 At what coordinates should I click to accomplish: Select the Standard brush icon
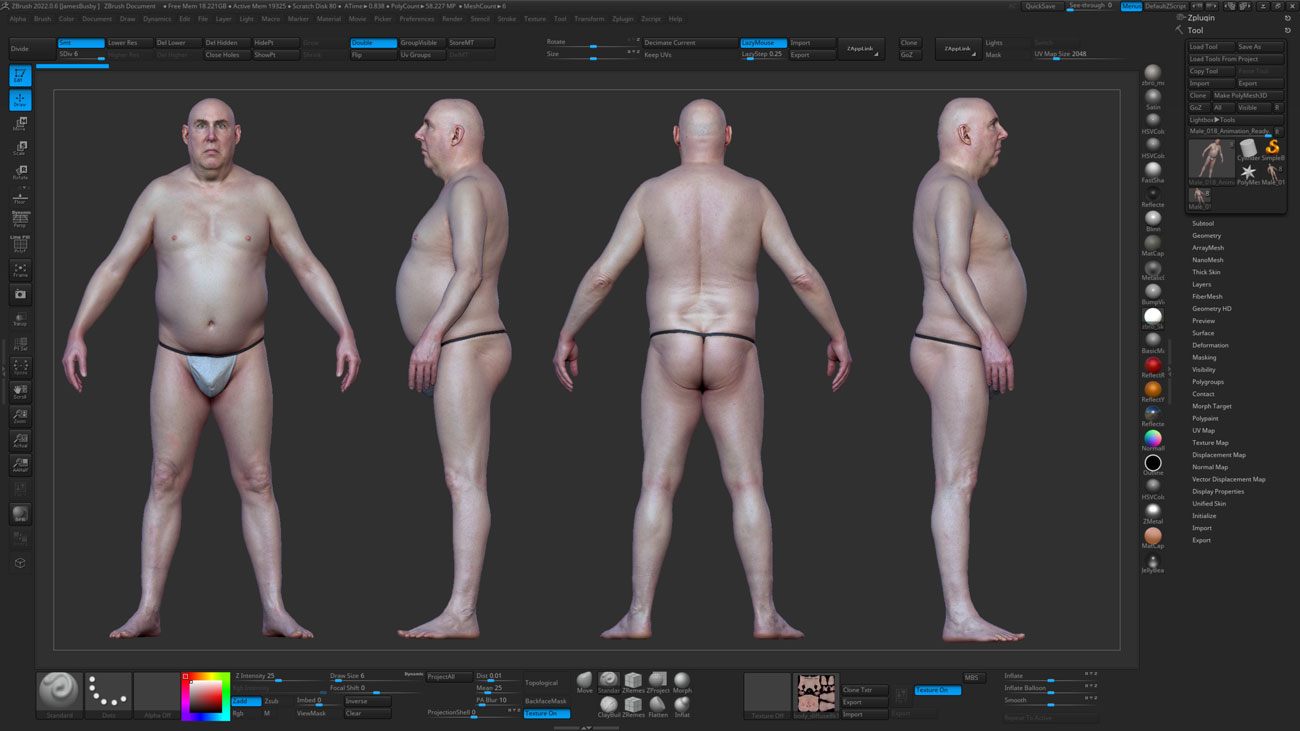tap(58, 690)
